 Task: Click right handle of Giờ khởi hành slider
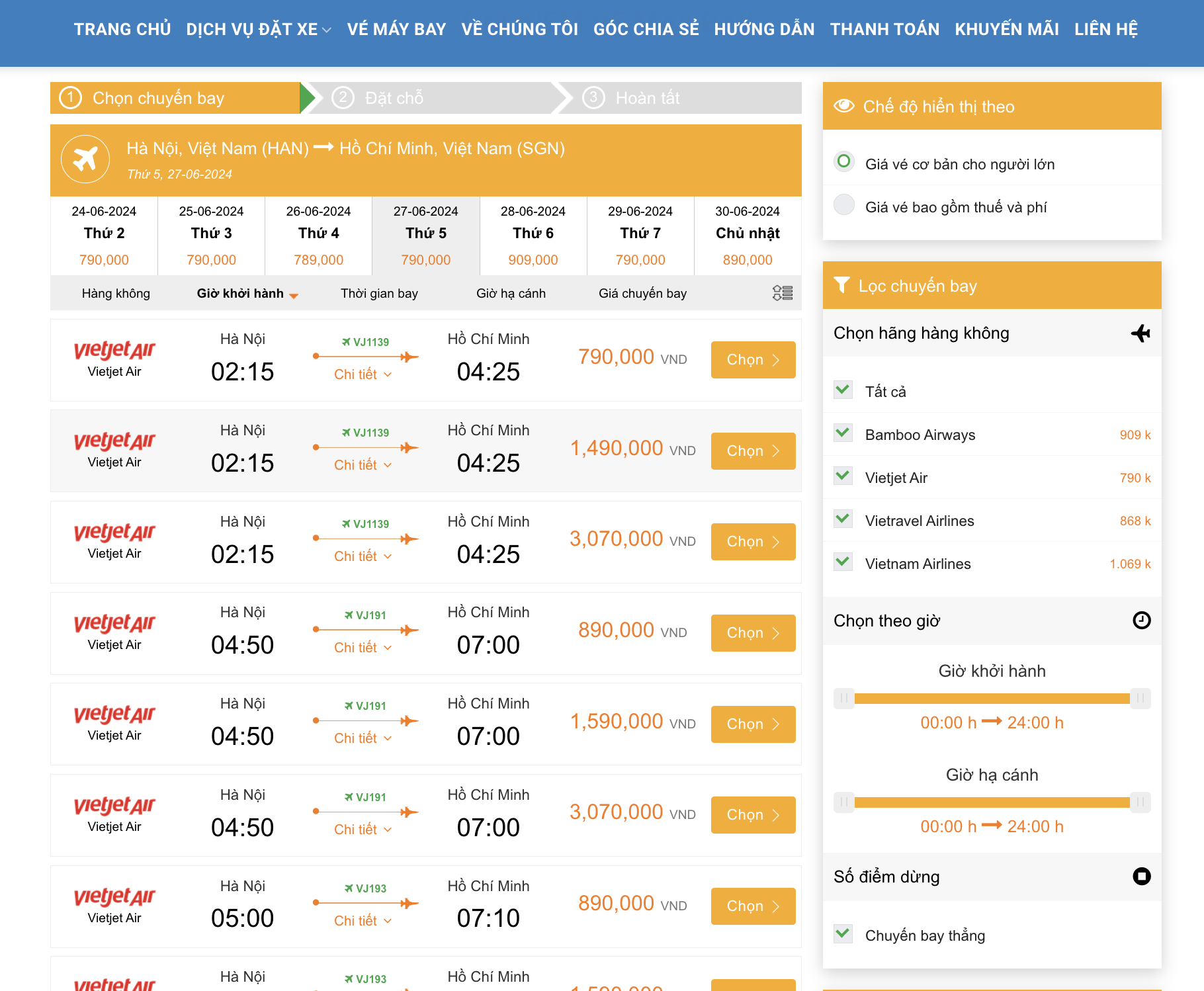(1140, 699)
